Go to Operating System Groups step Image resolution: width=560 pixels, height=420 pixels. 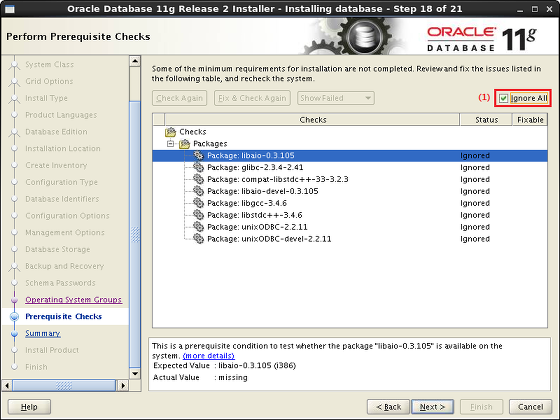tap(73, 300)
